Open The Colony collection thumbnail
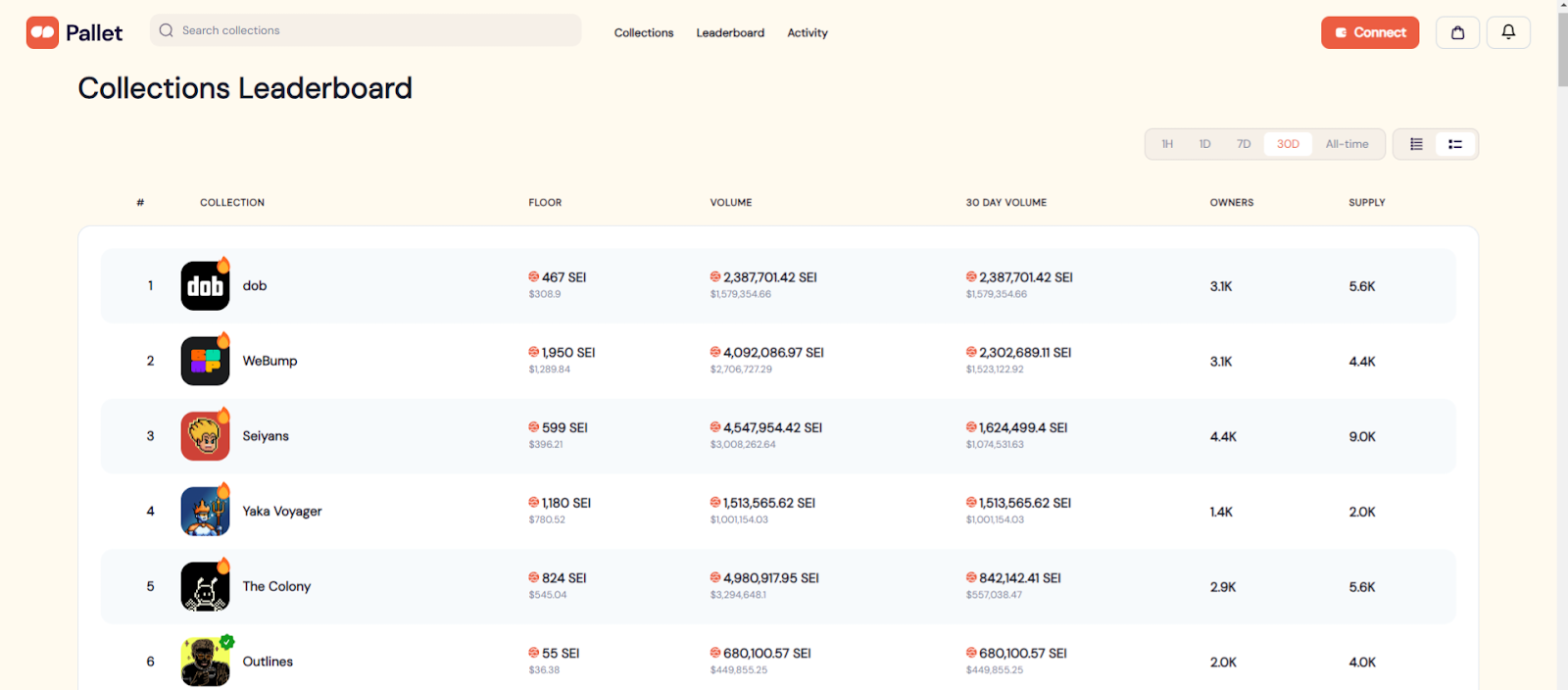 [x=205, y=586]
